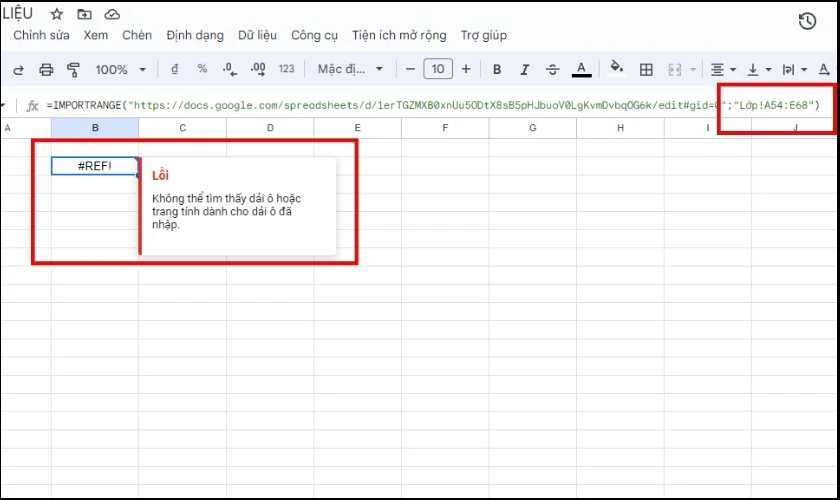The width and height of the screenshot is (840, 500).
Task: Select column D header
Action: (x=270, y=128)
